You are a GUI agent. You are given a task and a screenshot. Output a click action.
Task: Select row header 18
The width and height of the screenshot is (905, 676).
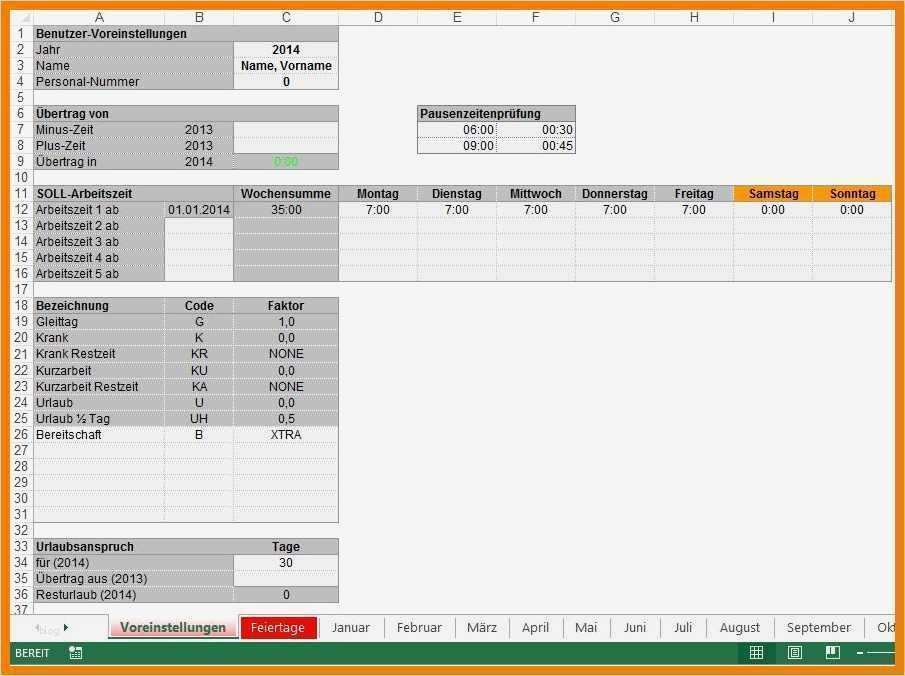point(21,306)
